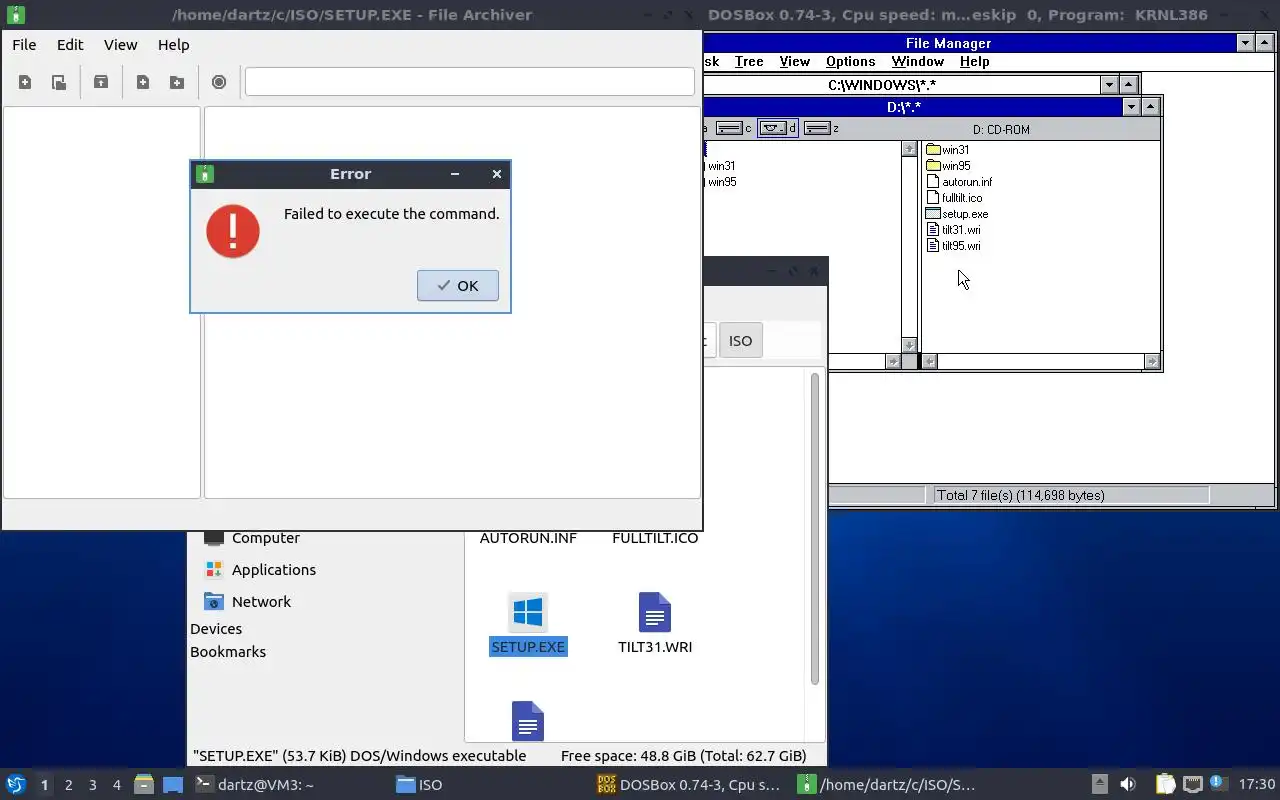1280x800 pixels.
Task: Click the stop operation circle icon in File Archiver
Action: tap(219, 82)
